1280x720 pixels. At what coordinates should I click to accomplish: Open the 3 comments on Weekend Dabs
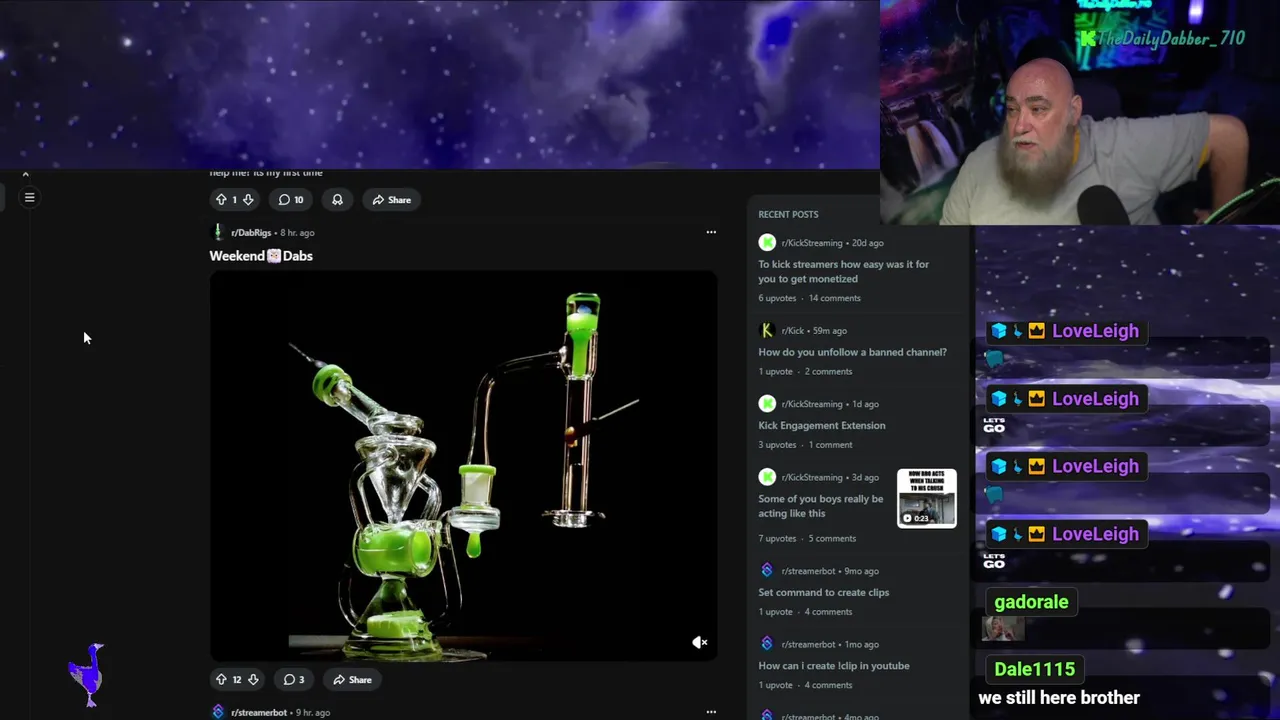pyautogui.click(x=293, y=680)
